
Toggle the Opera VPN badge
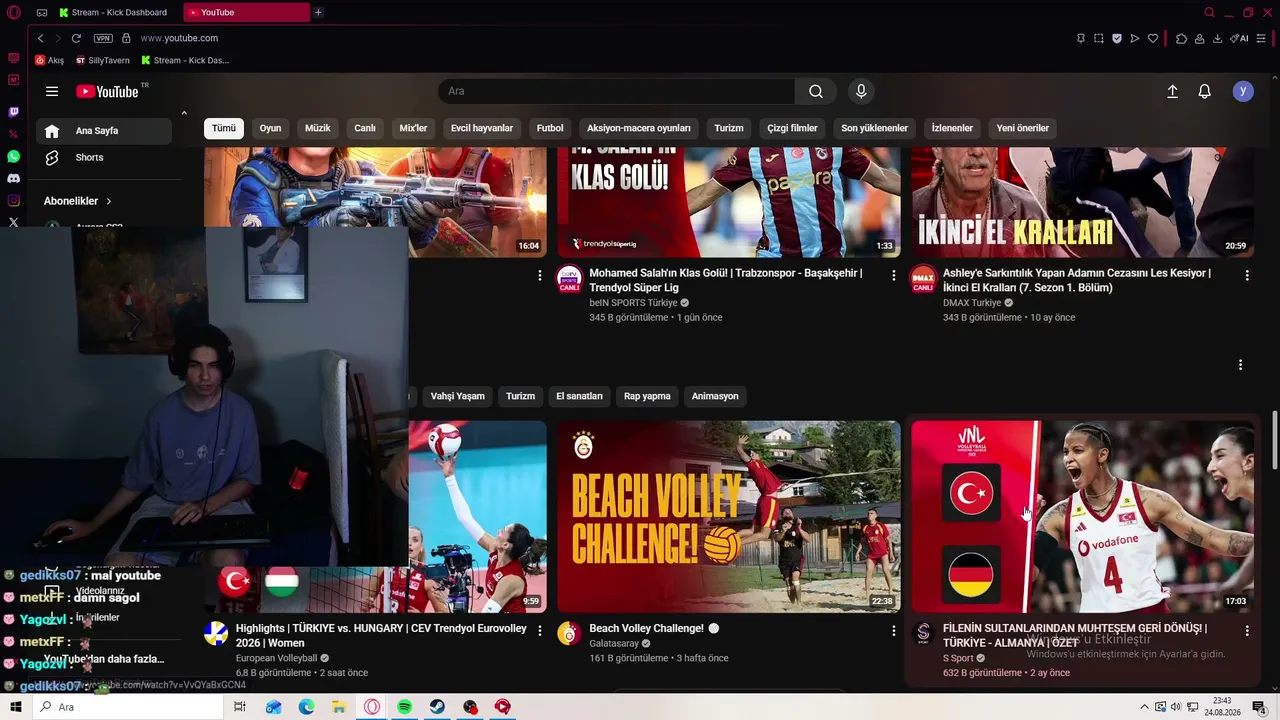103,38
